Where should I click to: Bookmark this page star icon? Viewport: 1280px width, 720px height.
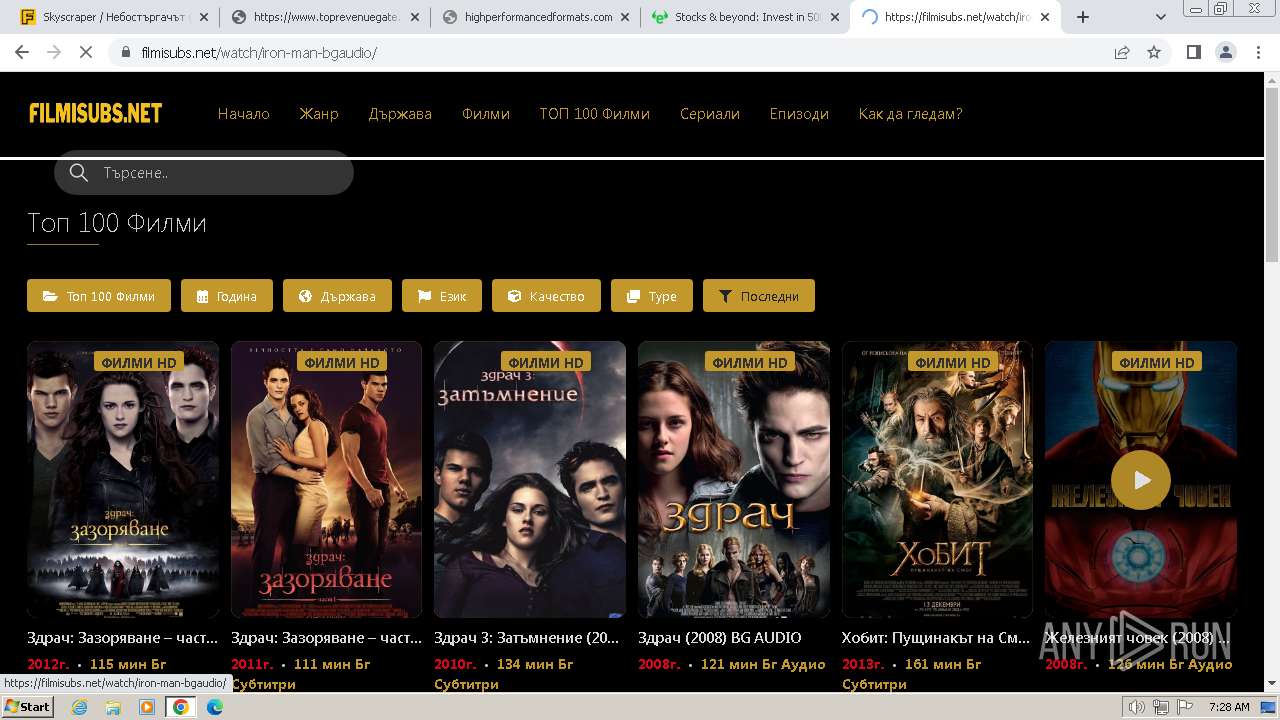1154,52
